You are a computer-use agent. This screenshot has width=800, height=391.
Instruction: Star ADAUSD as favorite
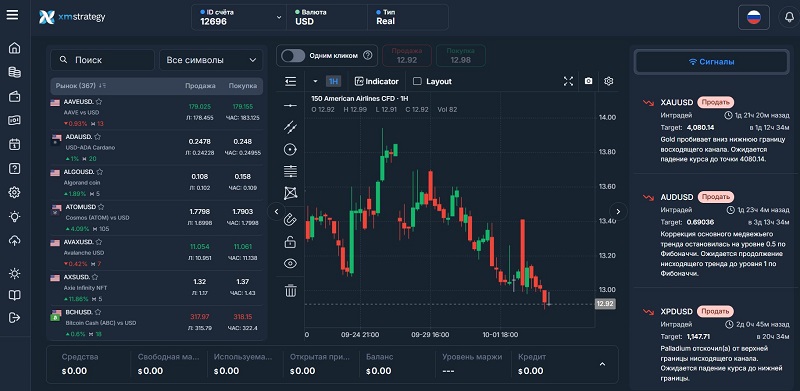pos(97,137)
